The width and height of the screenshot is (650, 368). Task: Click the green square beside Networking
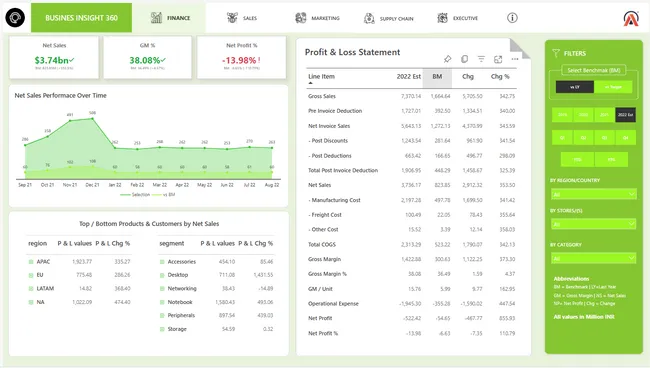pos(162,289)
